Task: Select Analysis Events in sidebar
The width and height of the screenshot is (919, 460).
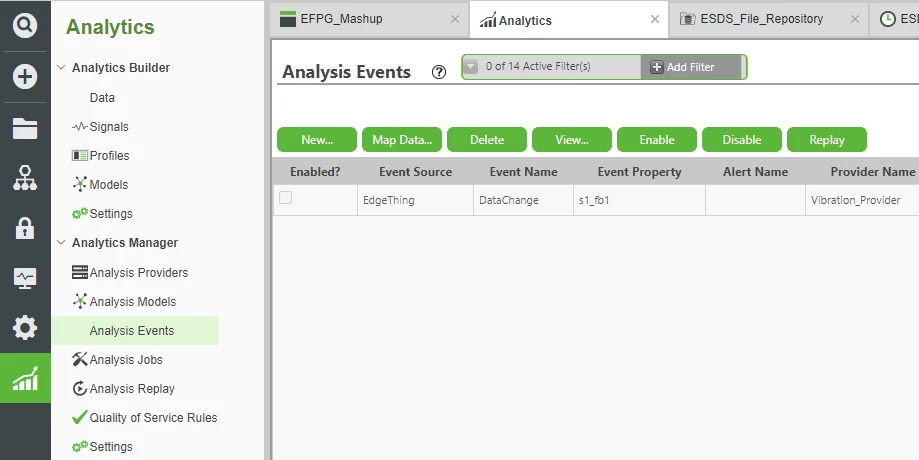Action: click(x=135, y=330)
